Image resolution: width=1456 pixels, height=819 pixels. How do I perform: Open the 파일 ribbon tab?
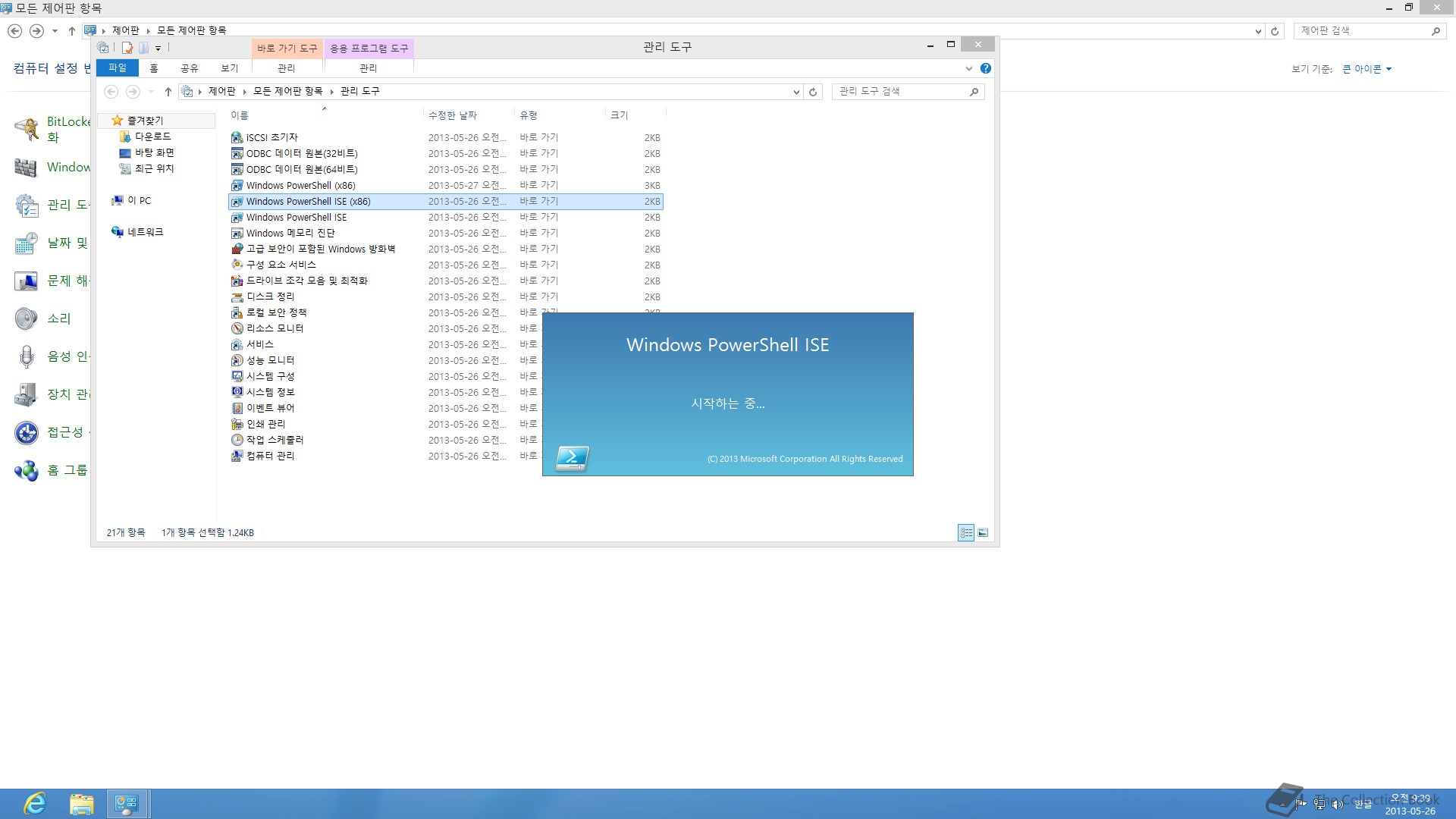point(118,68)
